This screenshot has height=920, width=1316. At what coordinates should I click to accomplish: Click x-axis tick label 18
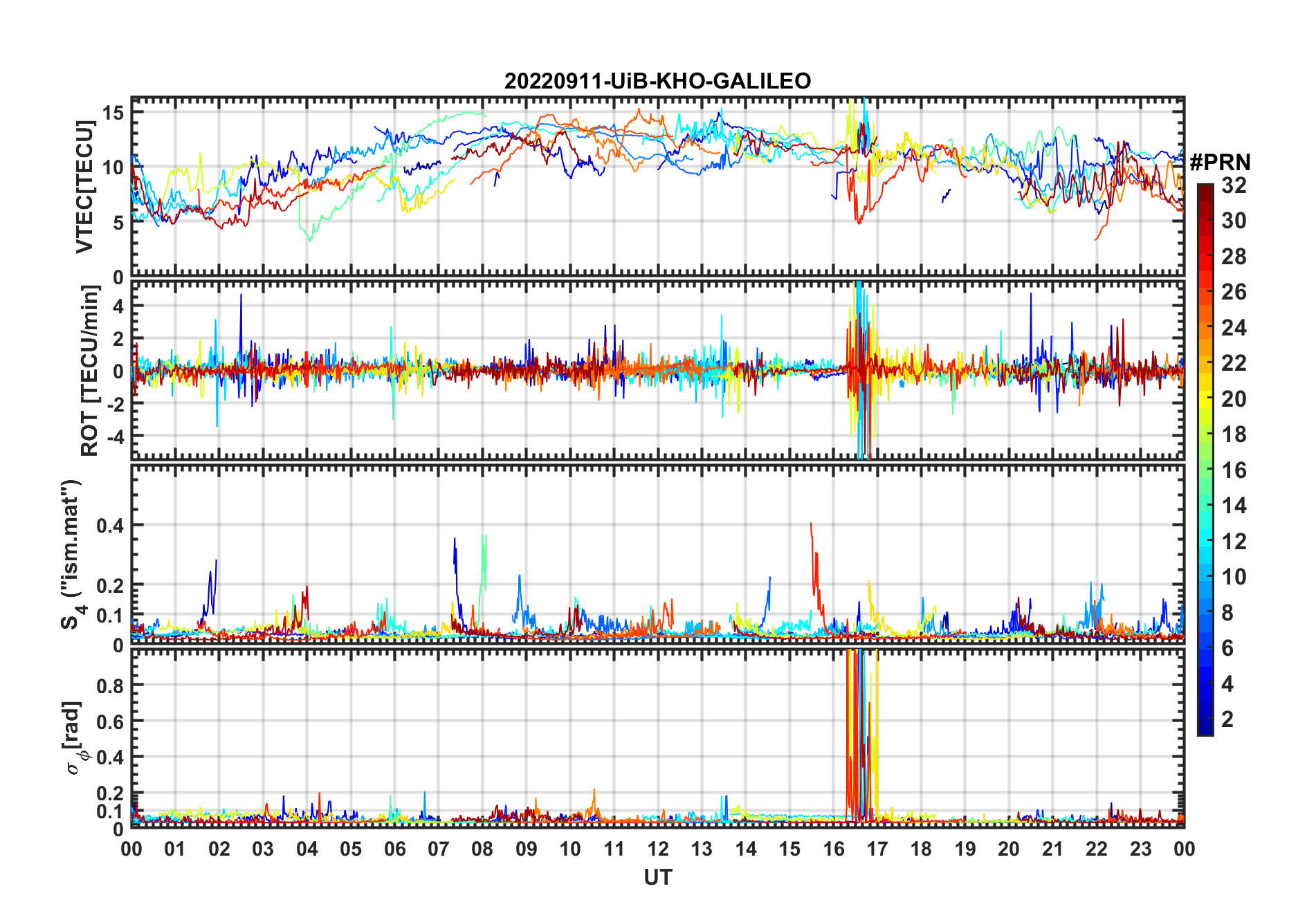tap(921, 849)
